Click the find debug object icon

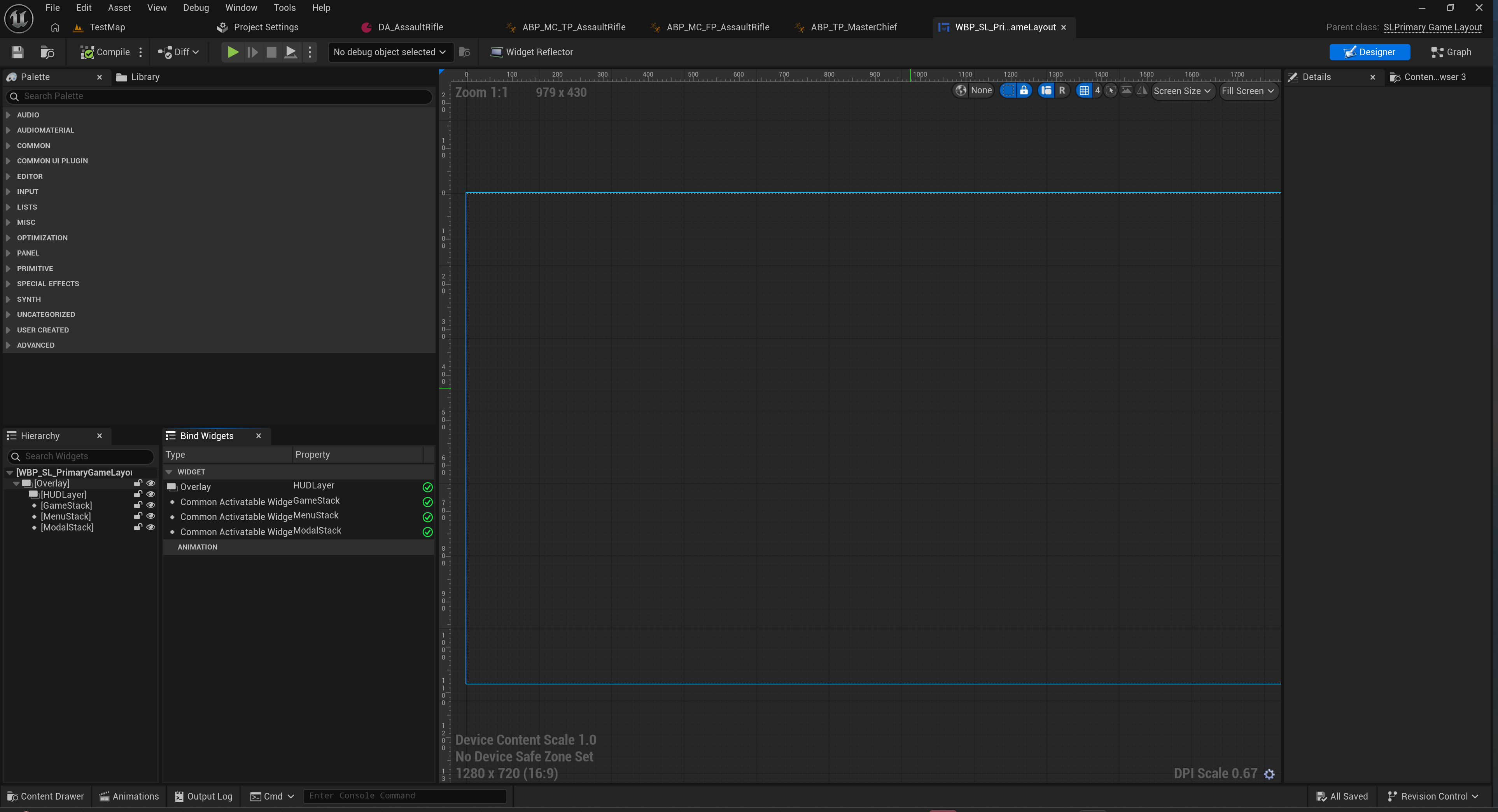coord(465,52)
